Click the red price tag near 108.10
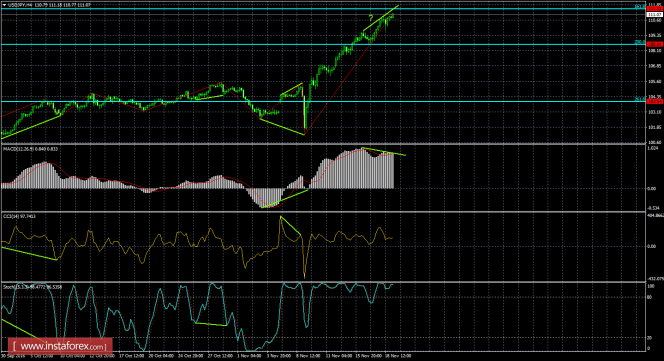Image resolution: width=664 pixels, height=361 pixels. [655, 44]
